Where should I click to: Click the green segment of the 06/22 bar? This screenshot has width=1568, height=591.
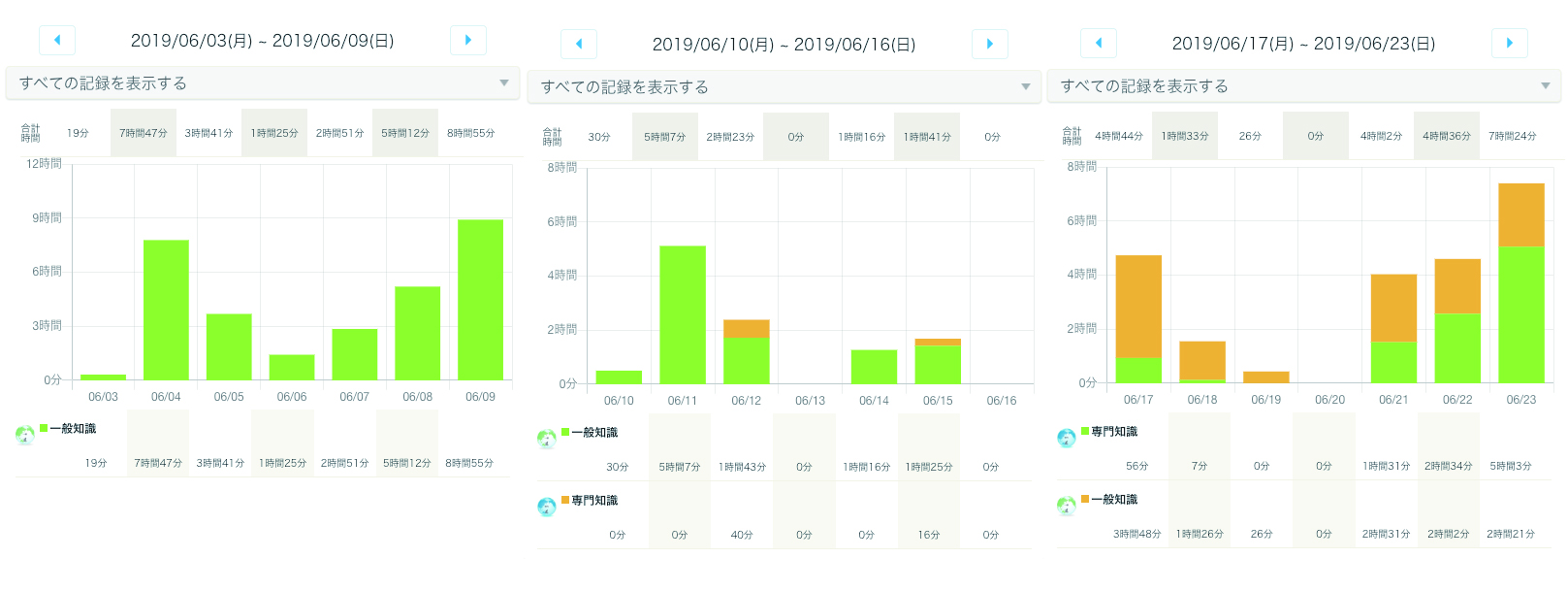click(x=1457, y=347)
